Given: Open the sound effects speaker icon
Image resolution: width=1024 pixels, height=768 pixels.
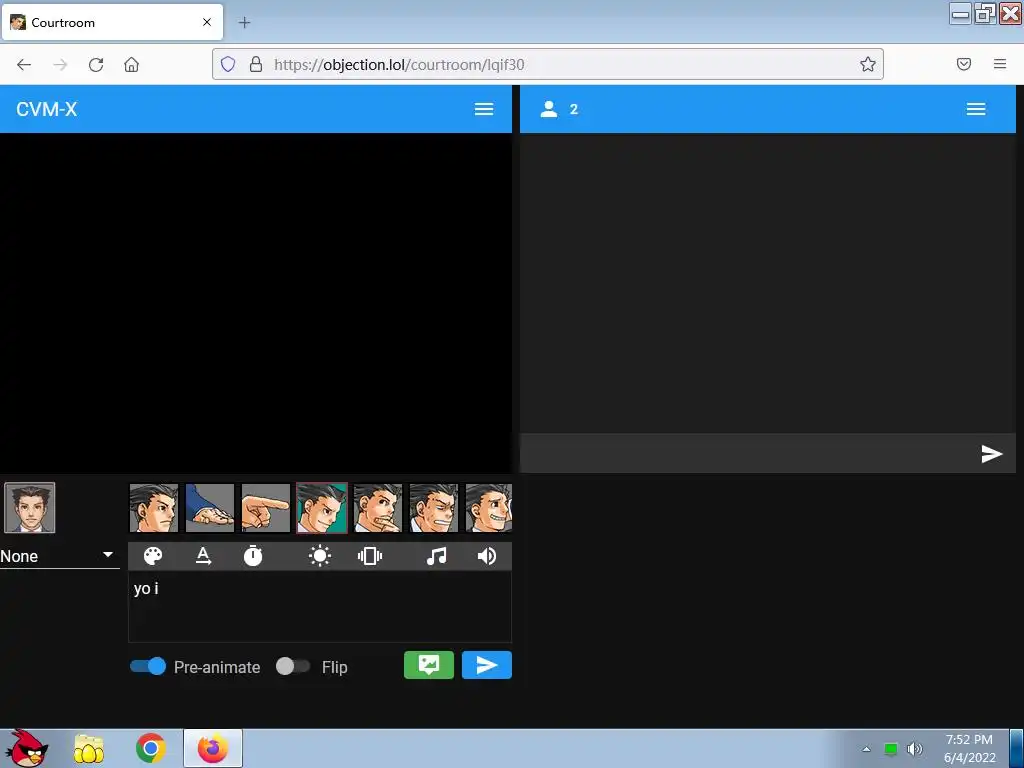Looking at the screenshot, I should [x=487, y=556].
